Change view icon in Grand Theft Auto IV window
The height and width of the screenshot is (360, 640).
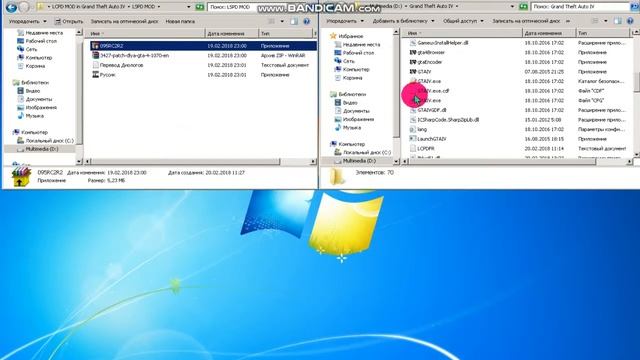[596, 21]
